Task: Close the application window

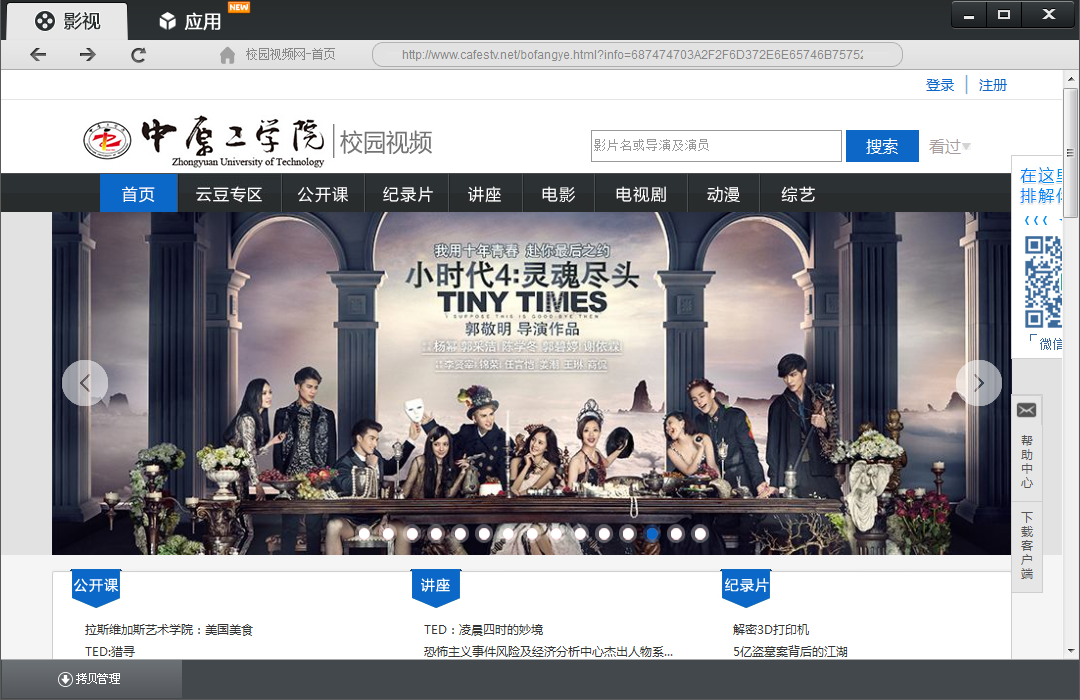Action: 1048,15
